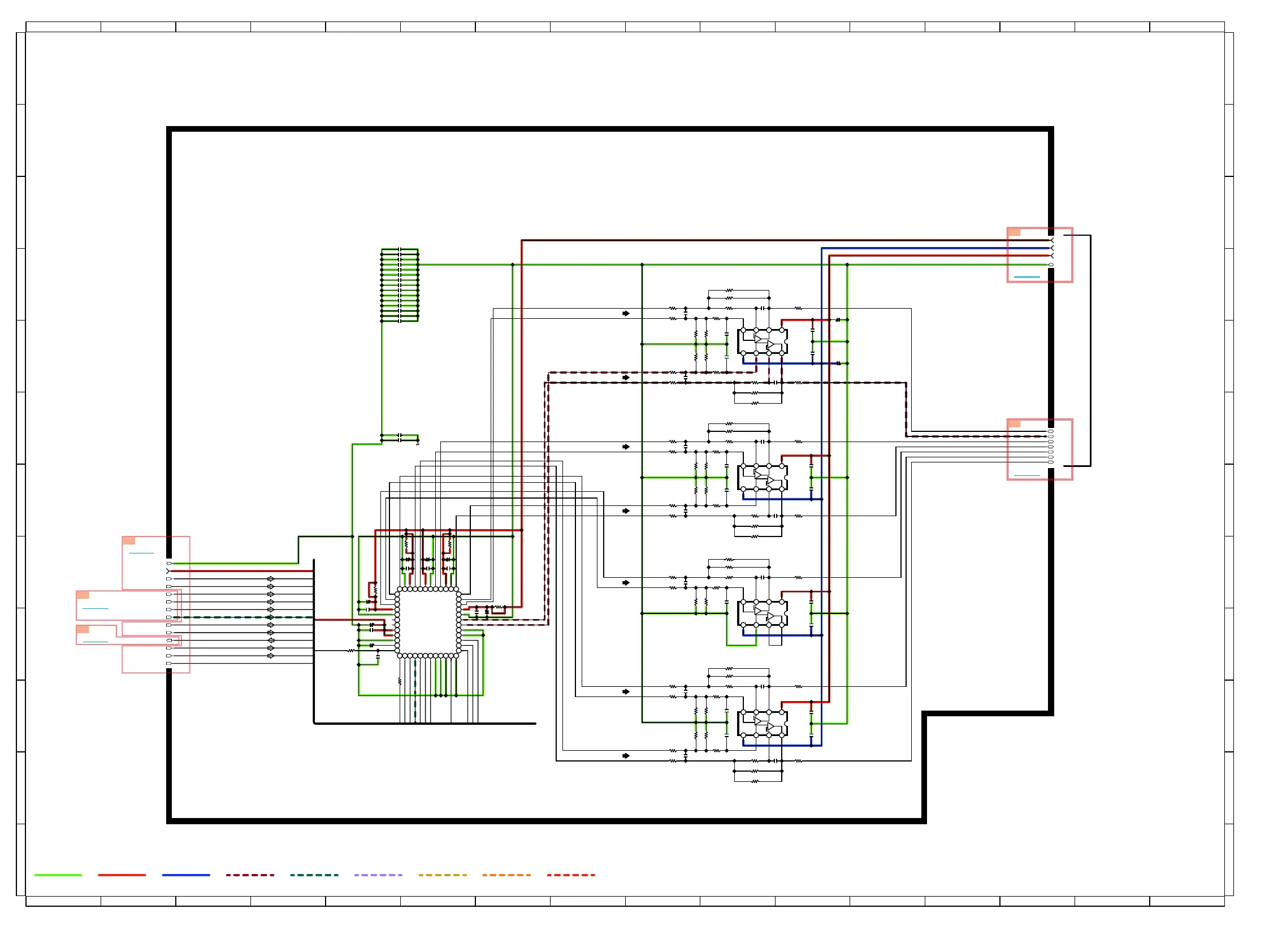Open blue link in top-right connector box
1282x952 pixels.
pyautogui.click(x=1026, y=277)
